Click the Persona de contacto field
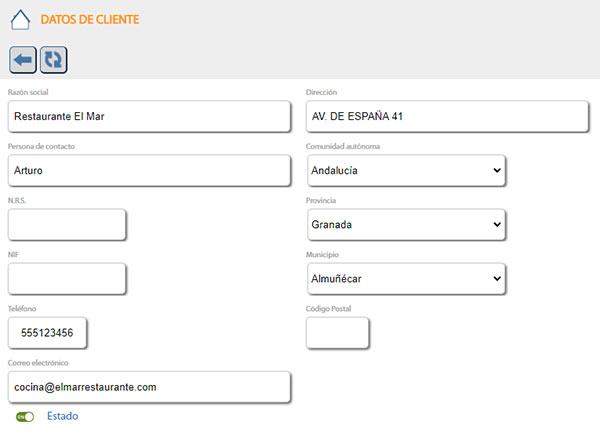Image resolution: width=600 pixels, height=440 pixels. (149, 171)
